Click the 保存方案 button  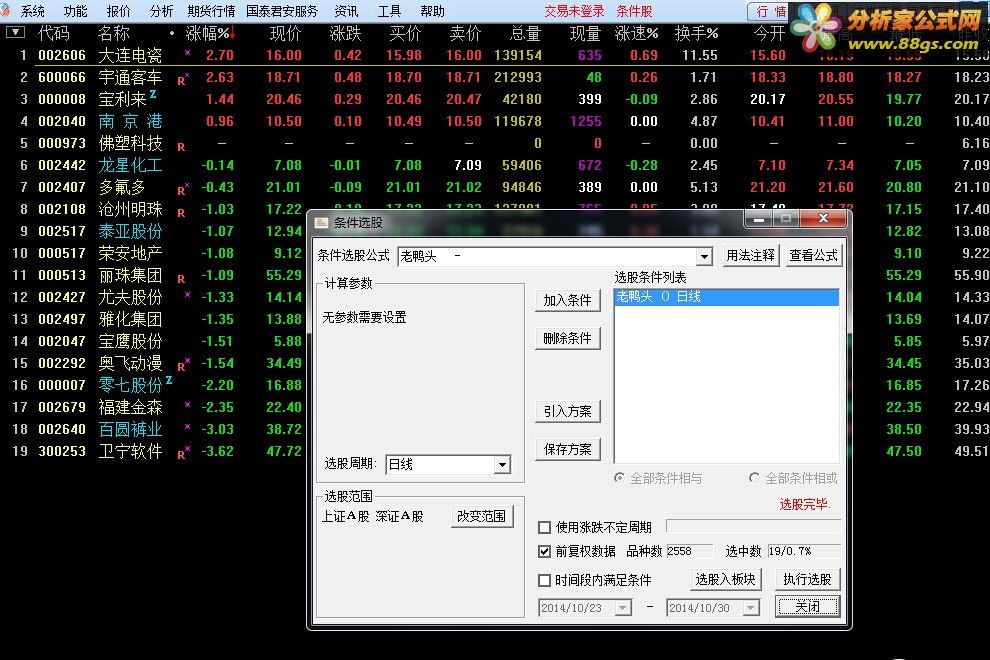[567, 449]
